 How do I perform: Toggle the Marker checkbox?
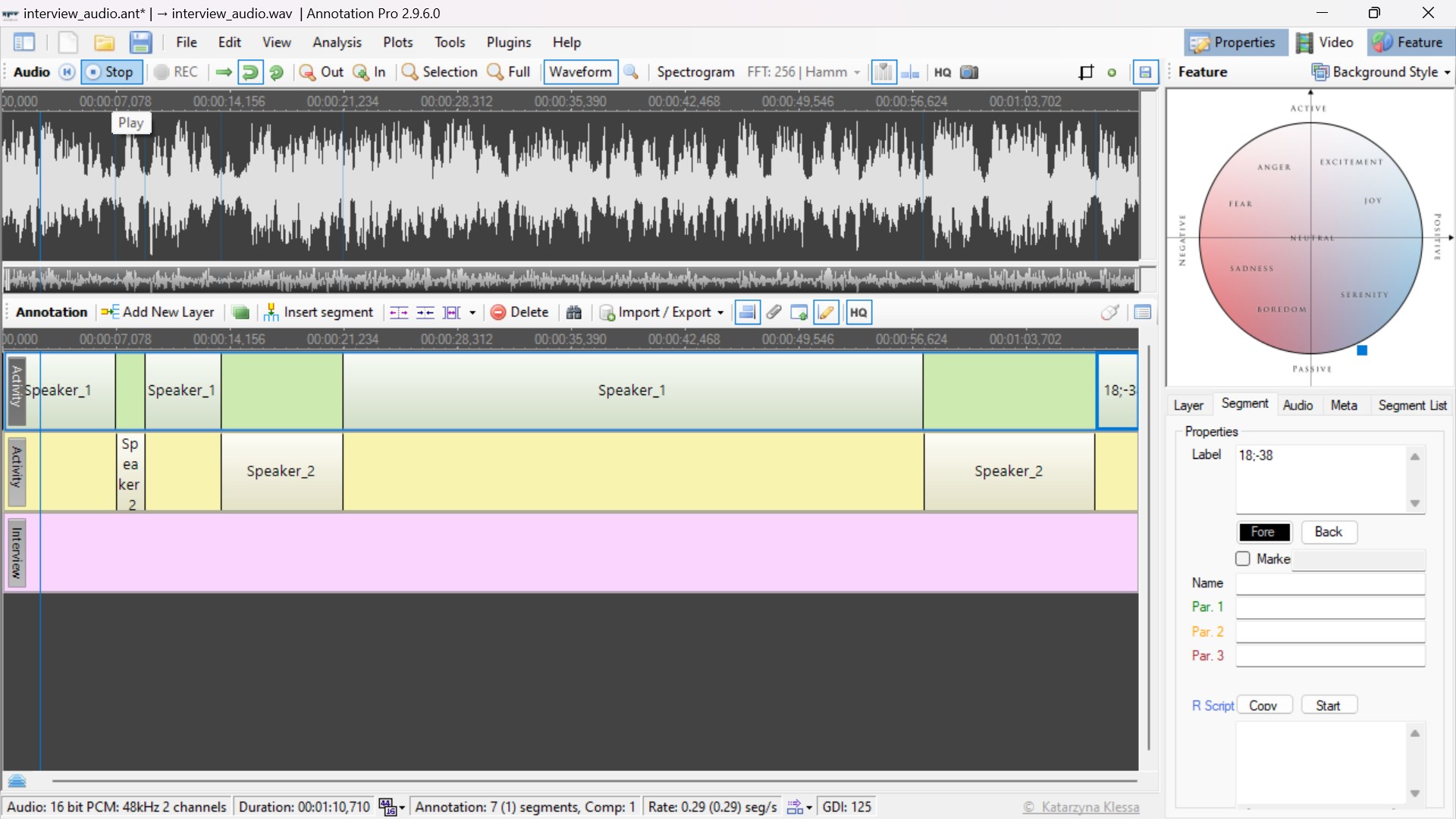[x=1242, y=559]
